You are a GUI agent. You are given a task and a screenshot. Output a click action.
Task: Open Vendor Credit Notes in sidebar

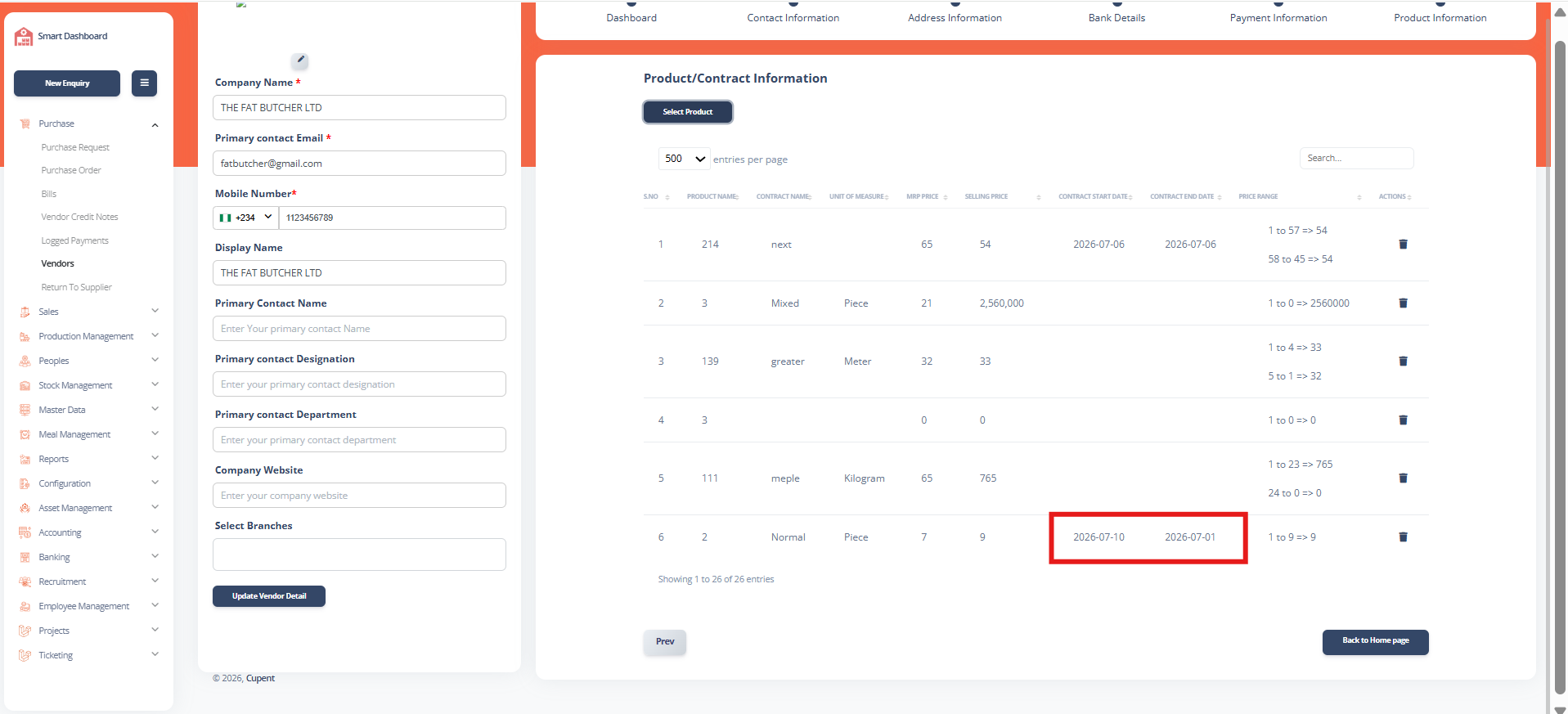(79, 217)
